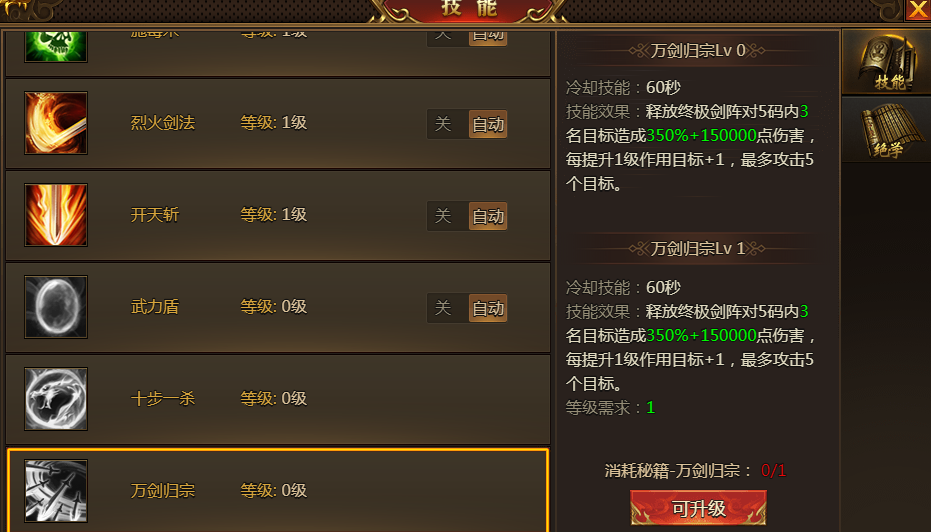Set 烈火剑法 toggle to 自动
931x532 pixels.
pyautogui.click(x=488, y=124)
